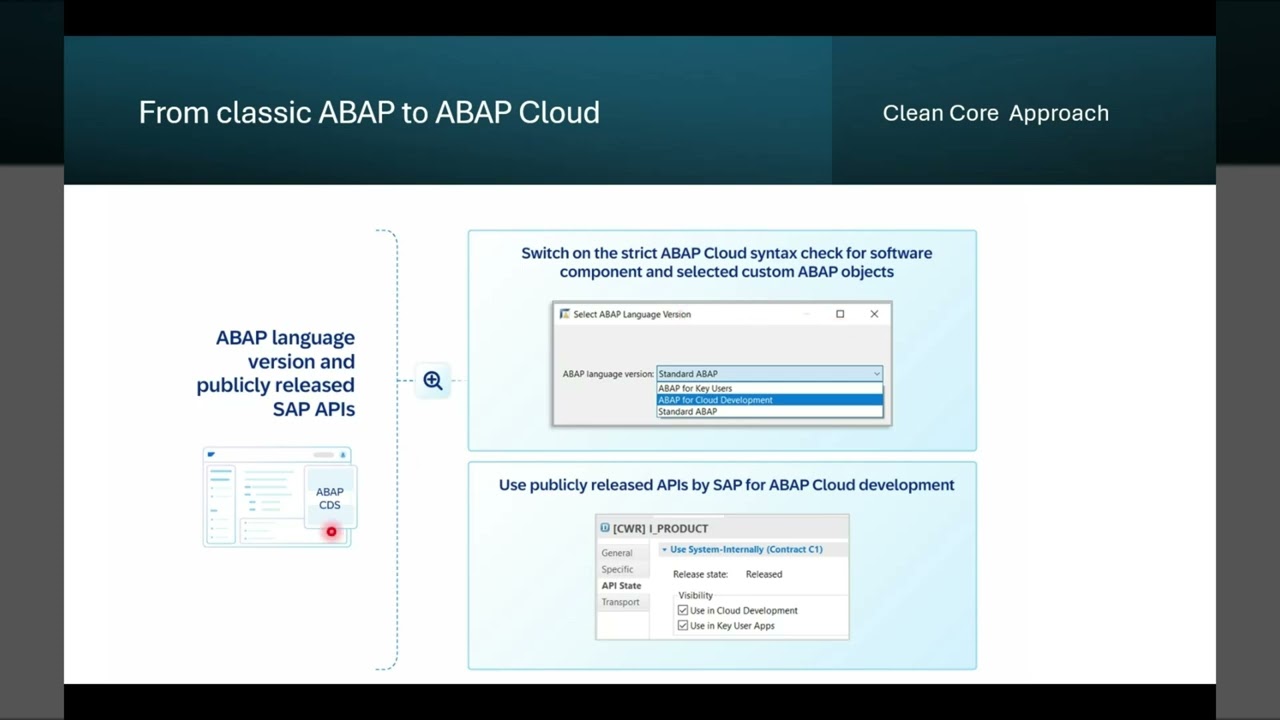
Task: Click the Clean Core Approach heading
Action: pyautogui.click(x=996, y=113)
